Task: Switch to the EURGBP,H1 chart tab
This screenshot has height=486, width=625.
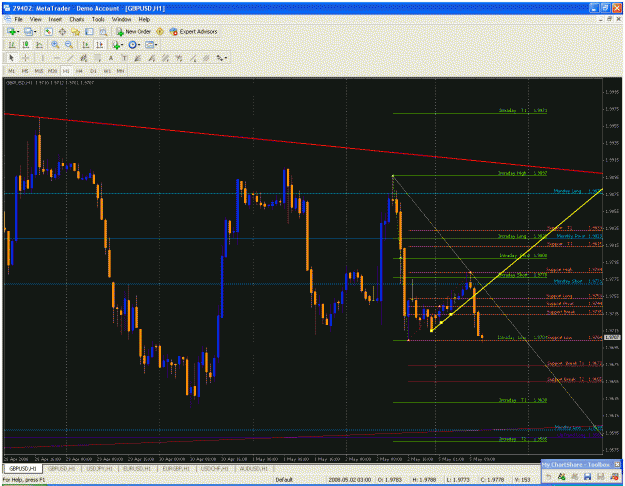Action: 177,468
